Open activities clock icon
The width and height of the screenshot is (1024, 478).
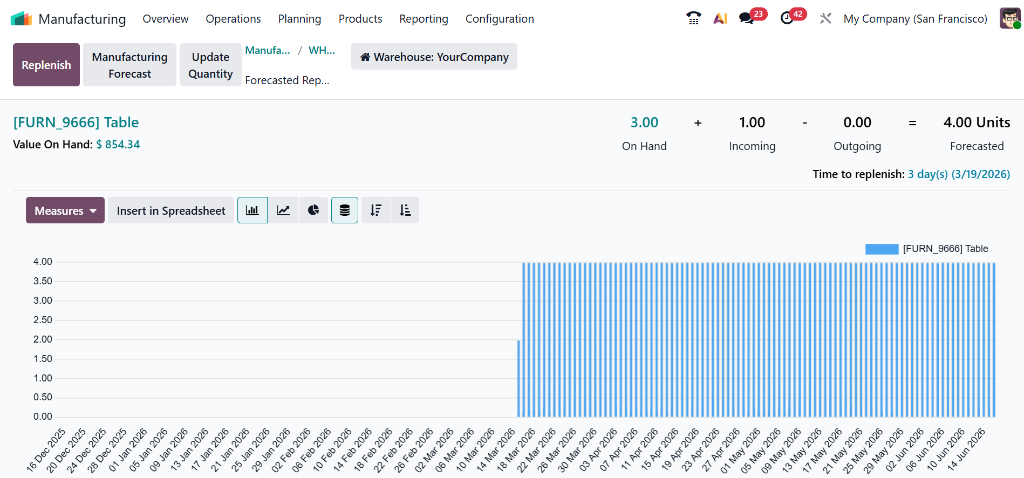787,19
